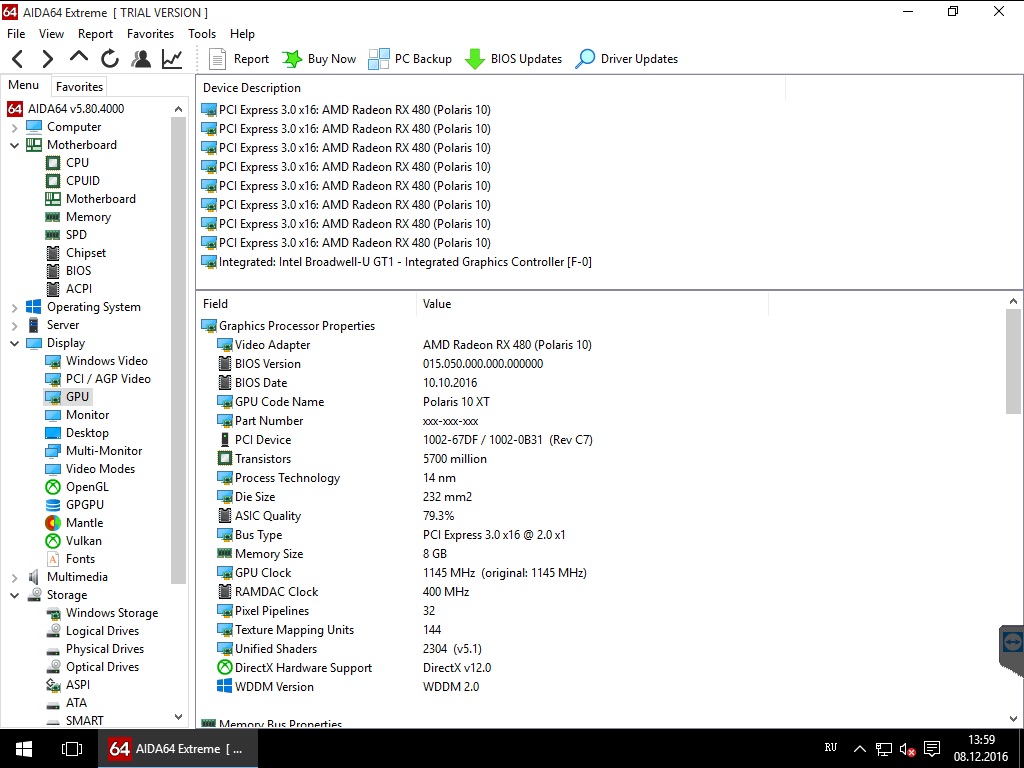Open Windows Storage tree item

(112, 613)
